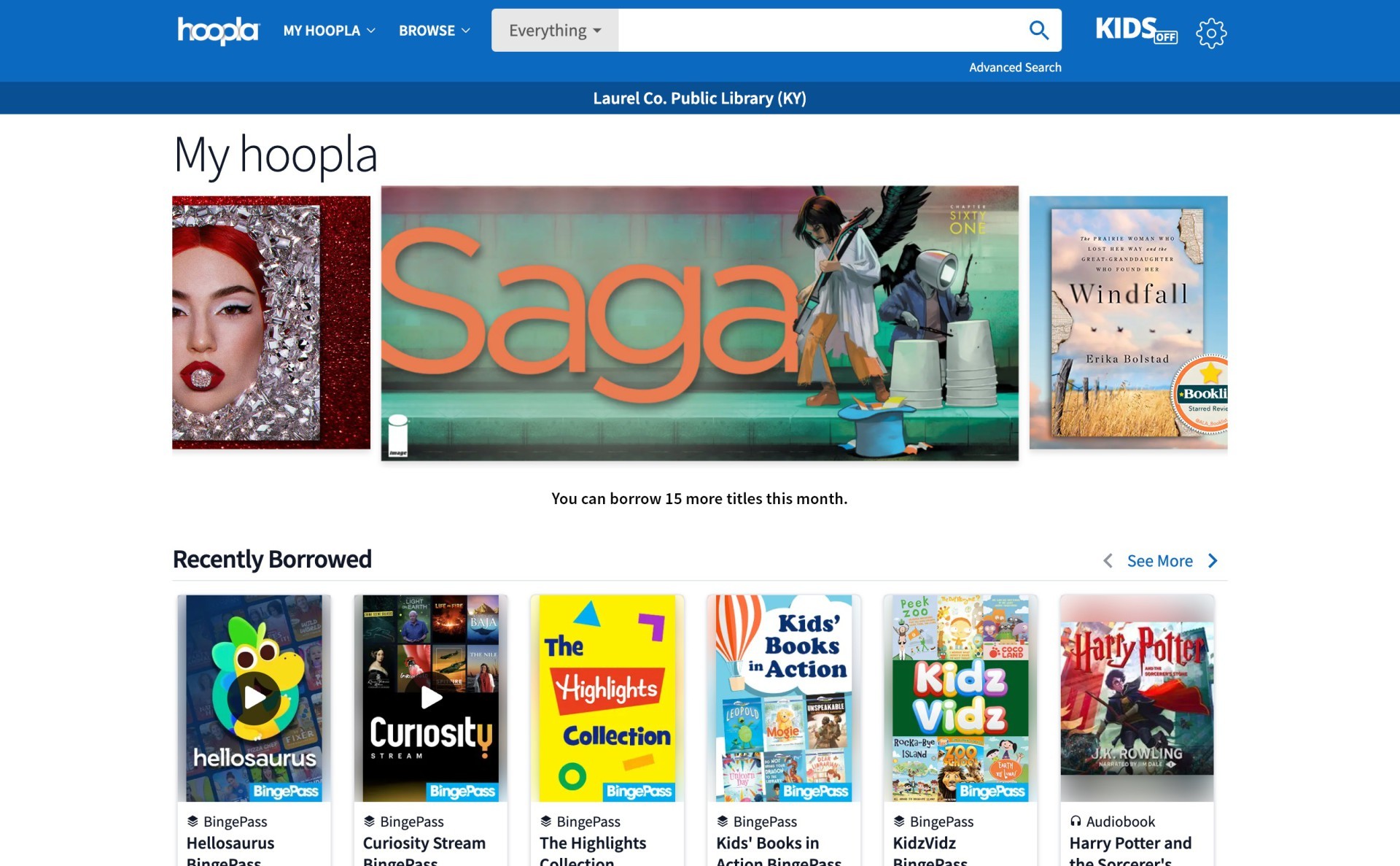This screenshot has width=1400, height=866.
Task: Open Harry Potter audiobook cover
Action: (x=1137, y=698)
